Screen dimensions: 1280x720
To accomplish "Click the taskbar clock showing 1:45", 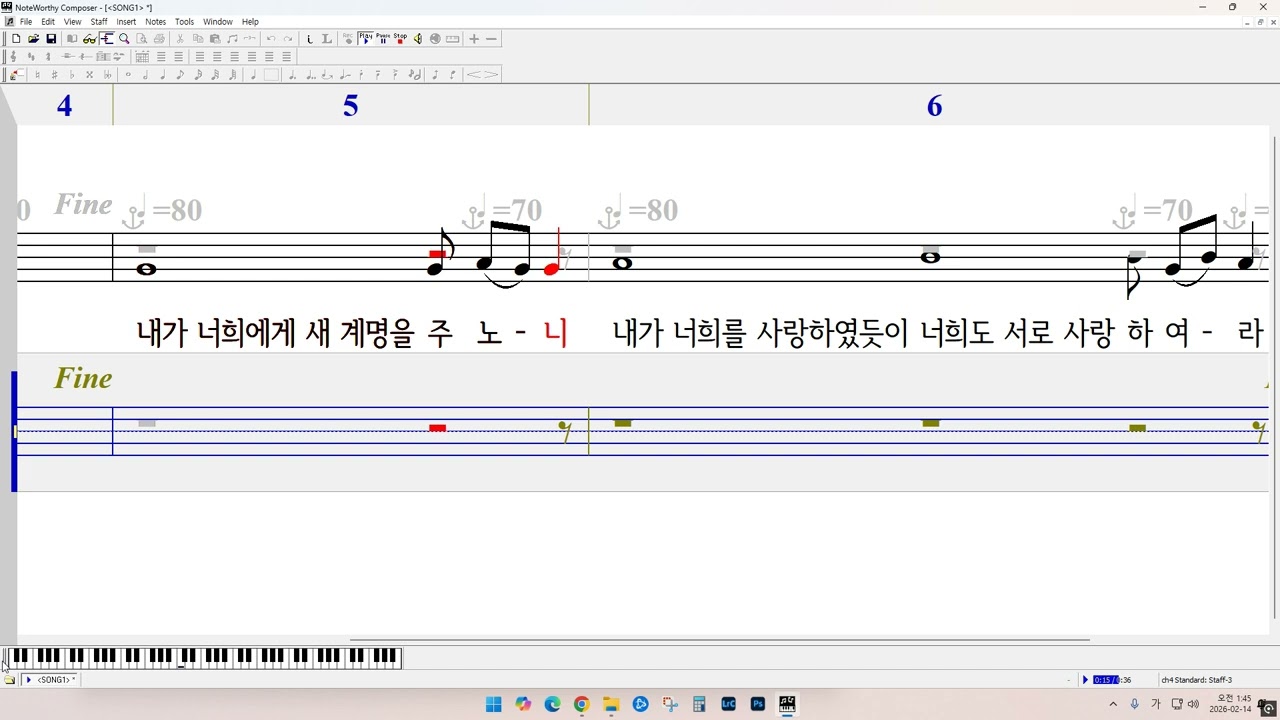I will [x=1231, y=704].
